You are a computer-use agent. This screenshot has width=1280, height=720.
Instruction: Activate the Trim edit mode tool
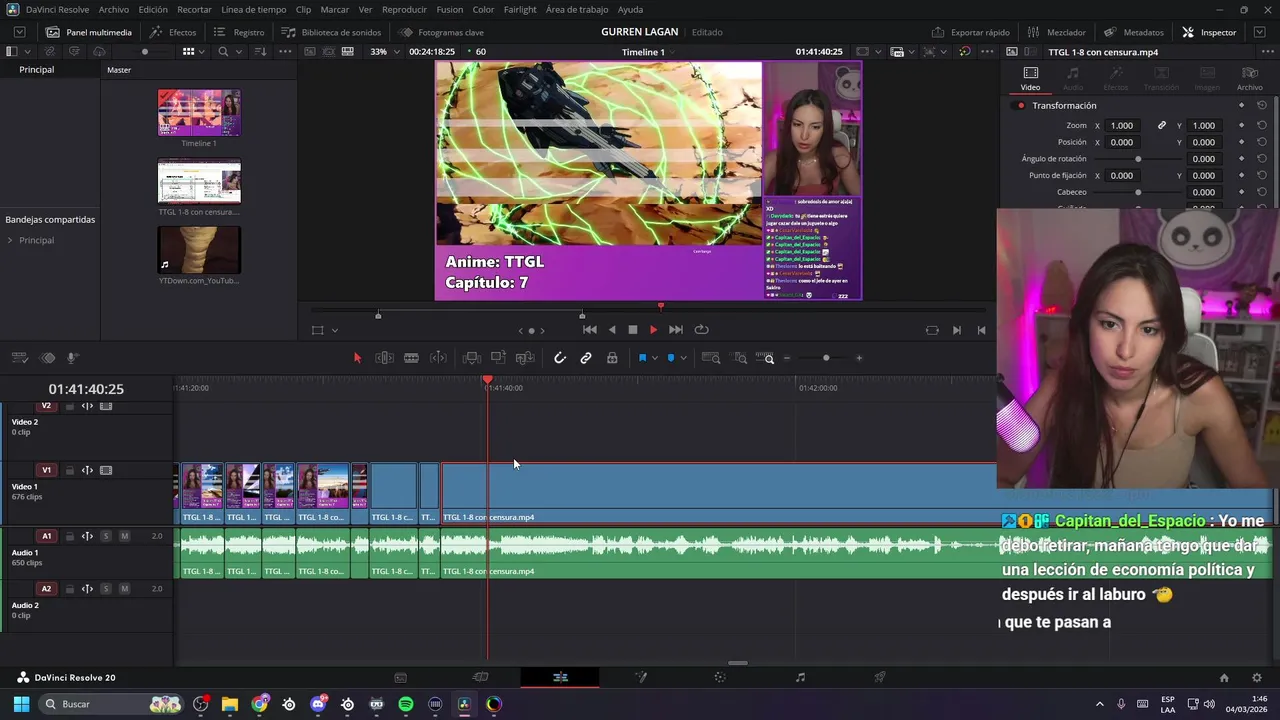(x=384, y=358)
